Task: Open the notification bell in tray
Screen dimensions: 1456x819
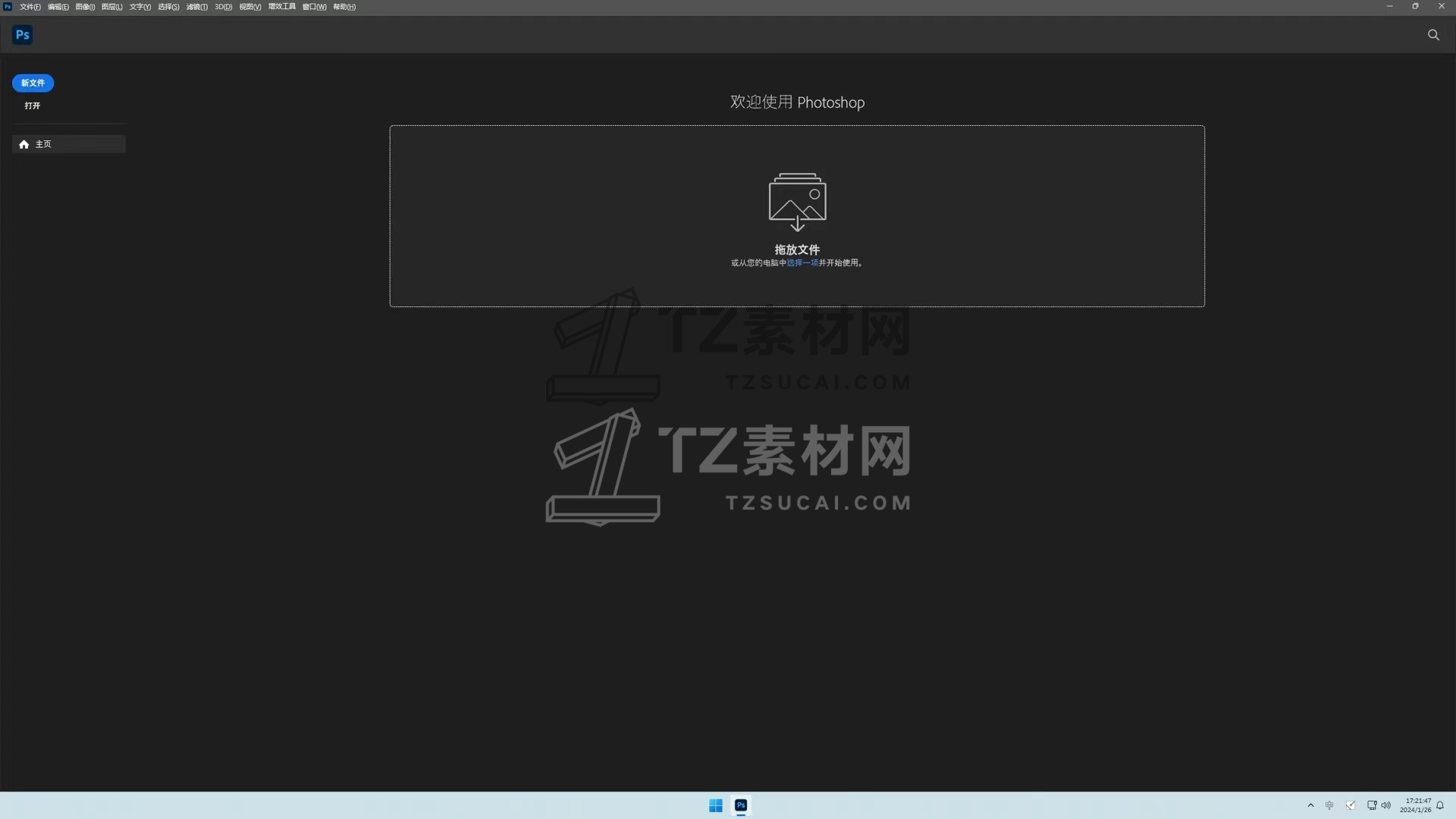Action: 1440,805
